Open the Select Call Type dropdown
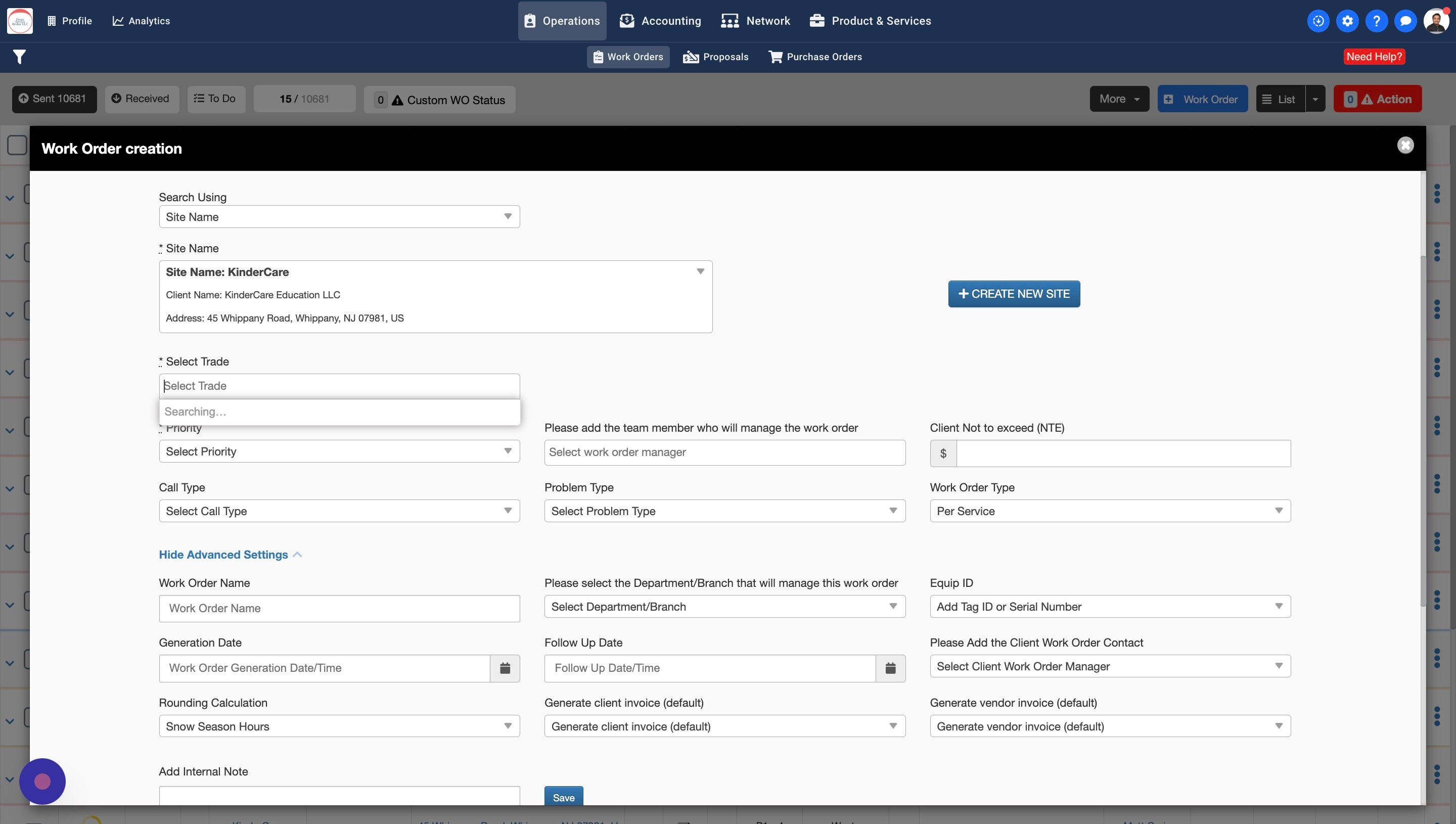The width and height of the screenshot is (1456, 824). pos(339,511)
